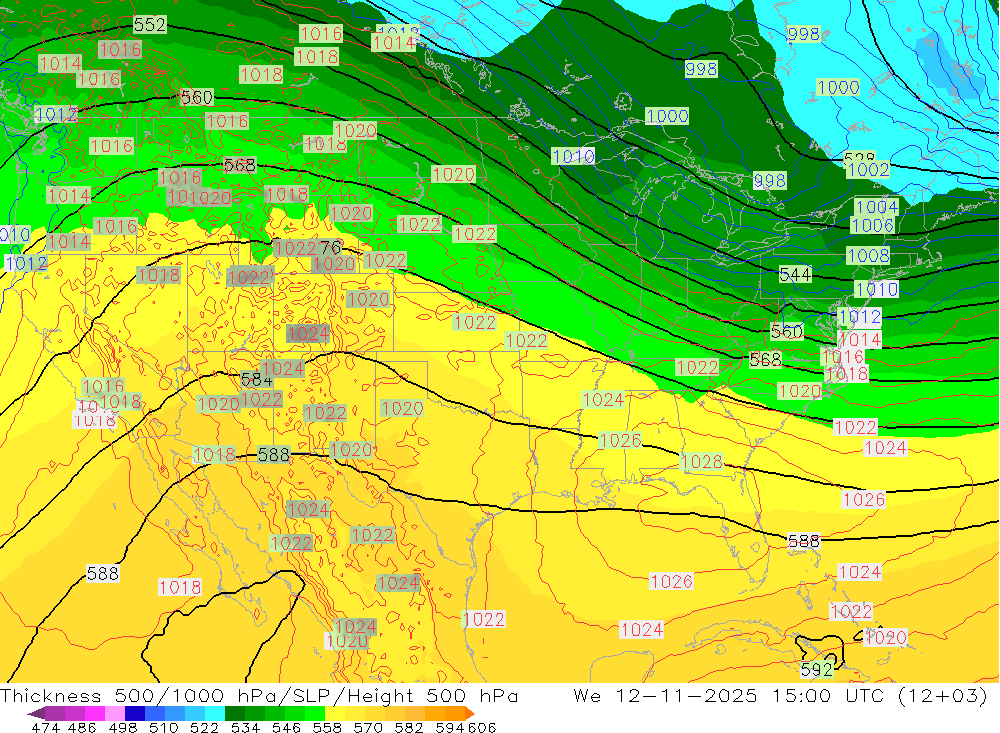Click the legend value 522

[x=205, y=727]
